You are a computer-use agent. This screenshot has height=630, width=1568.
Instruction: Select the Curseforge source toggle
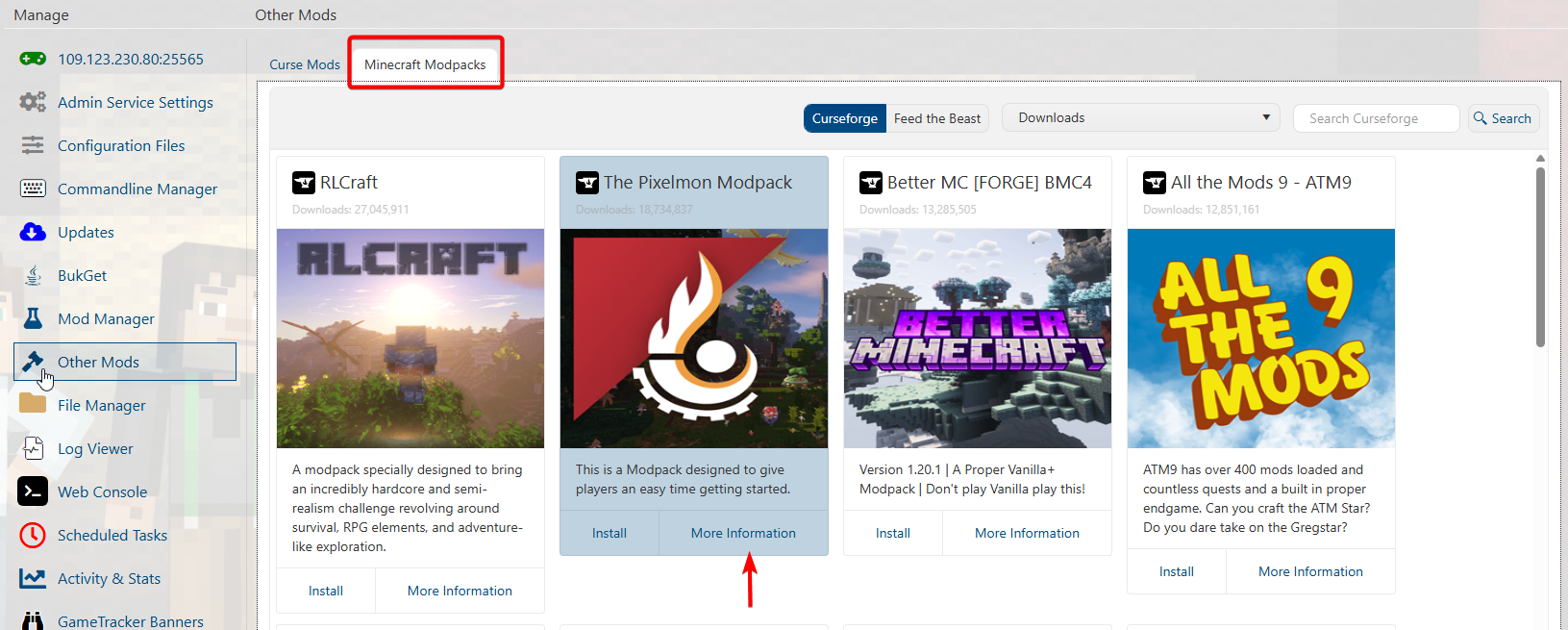844,118
